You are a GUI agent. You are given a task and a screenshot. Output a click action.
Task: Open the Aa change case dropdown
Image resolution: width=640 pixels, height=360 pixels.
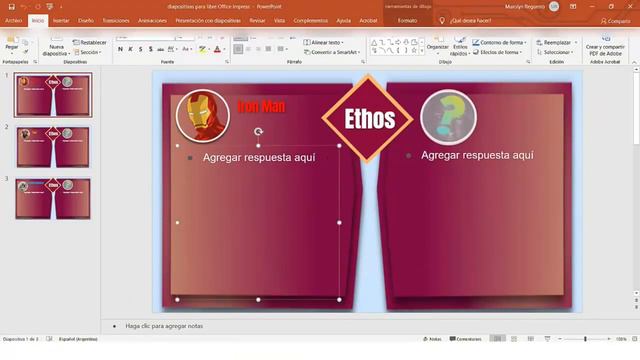pos(187,49)
